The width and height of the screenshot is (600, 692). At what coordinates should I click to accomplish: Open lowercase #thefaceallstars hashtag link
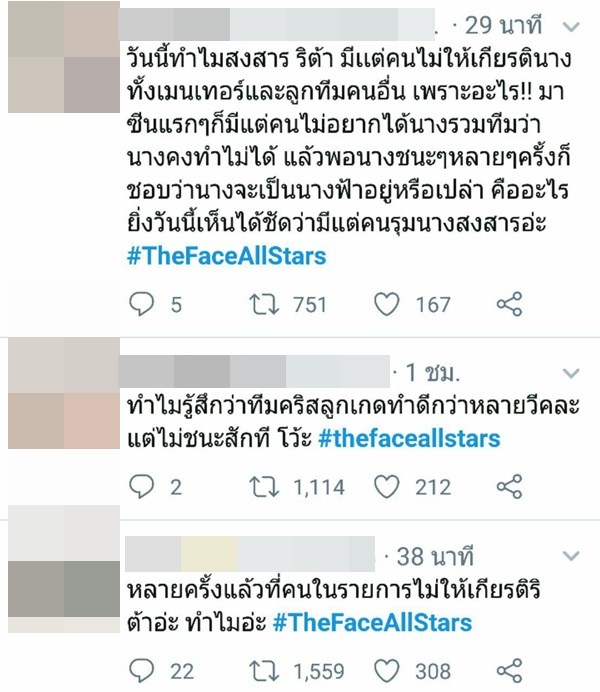point(409,439)
